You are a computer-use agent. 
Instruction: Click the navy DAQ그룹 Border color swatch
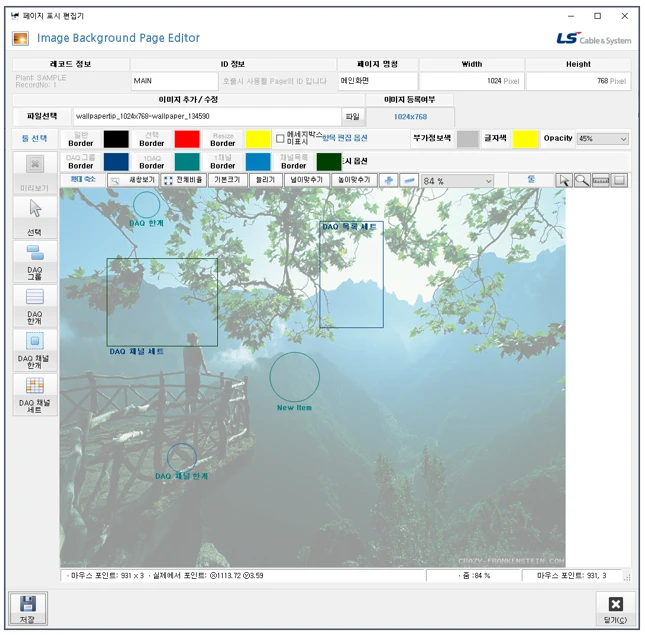point(116,162)
